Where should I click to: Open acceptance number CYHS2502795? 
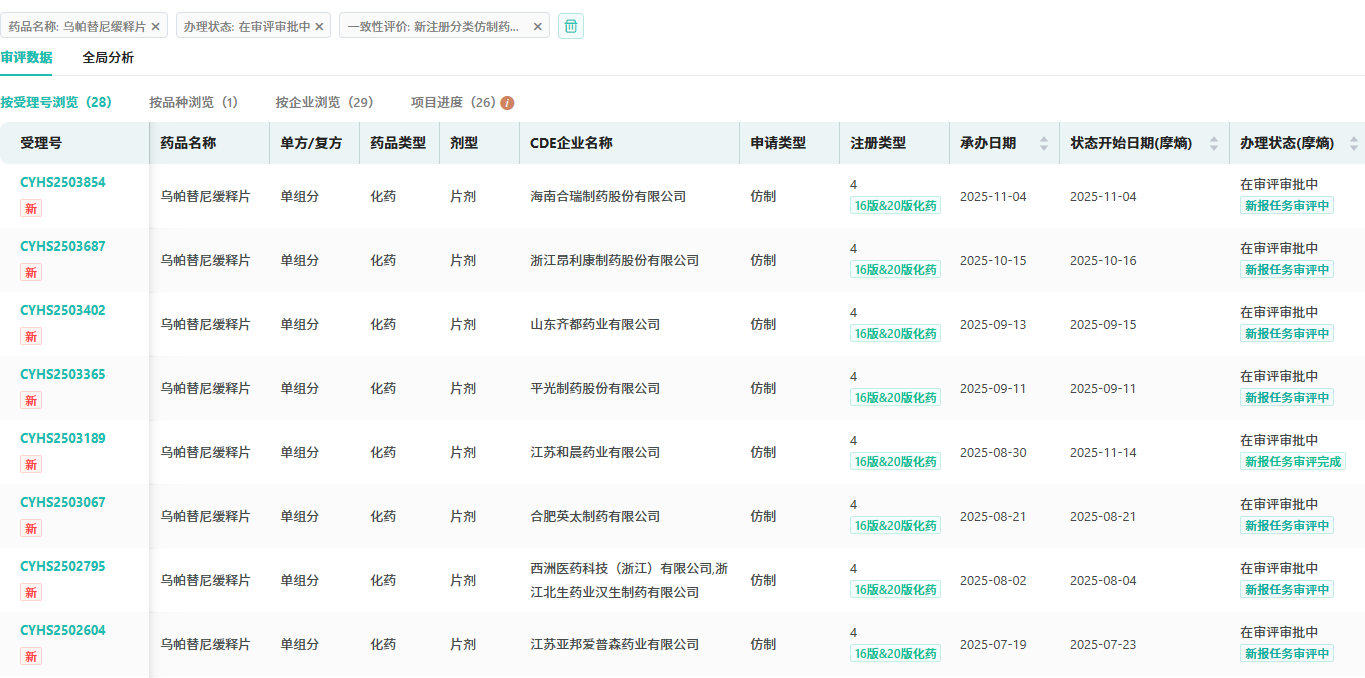[x=62, y=566]
